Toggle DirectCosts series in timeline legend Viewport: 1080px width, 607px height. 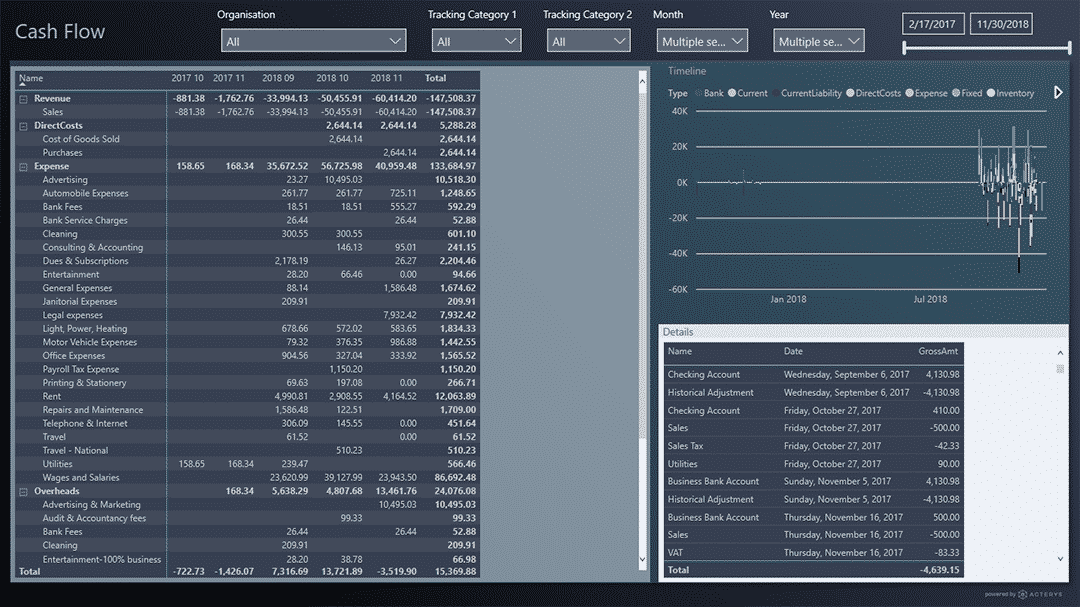coord(850,93)
